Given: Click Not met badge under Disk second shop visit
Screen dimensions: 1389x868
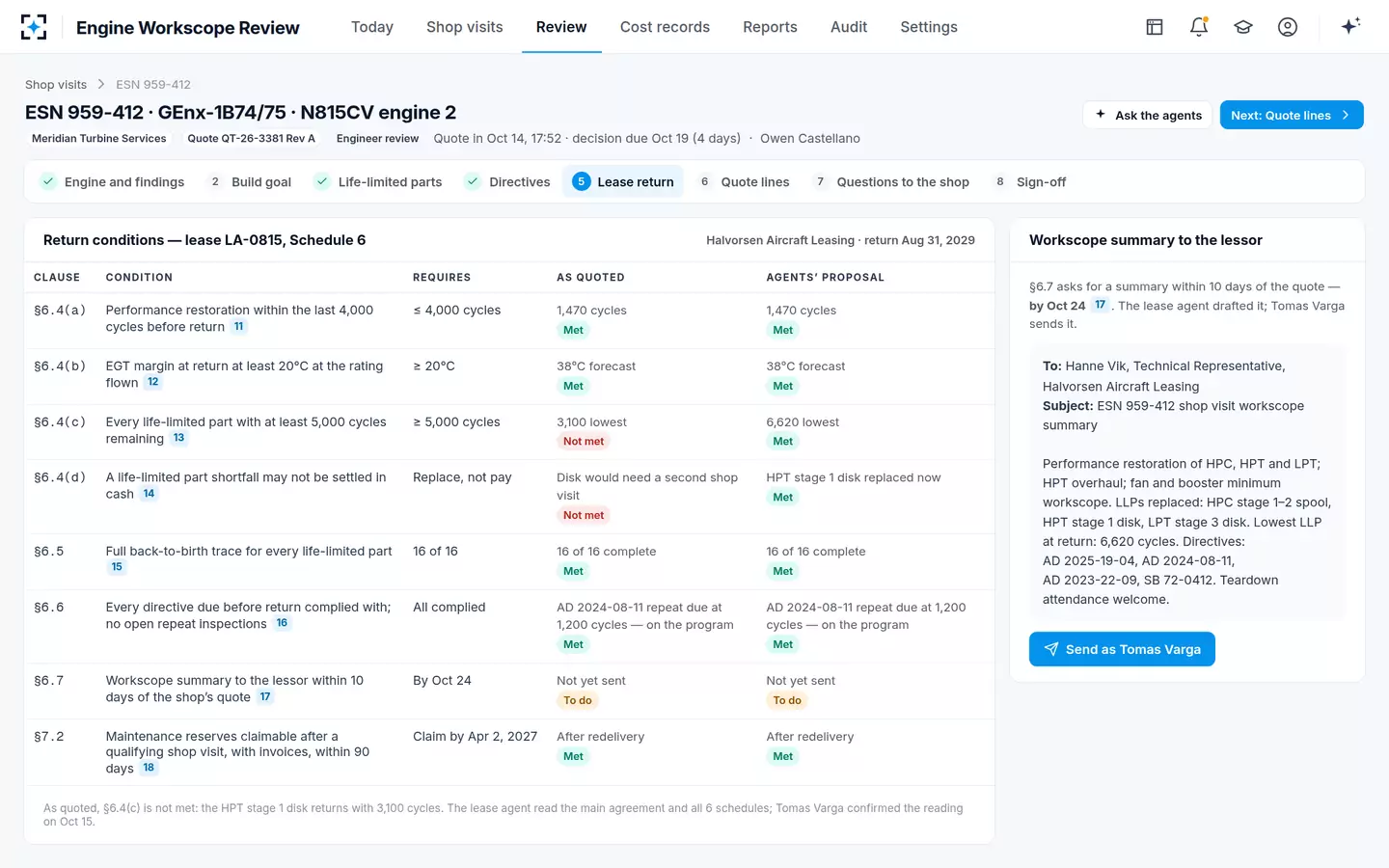Looking at the screenshot, I should tap(584, 515).
